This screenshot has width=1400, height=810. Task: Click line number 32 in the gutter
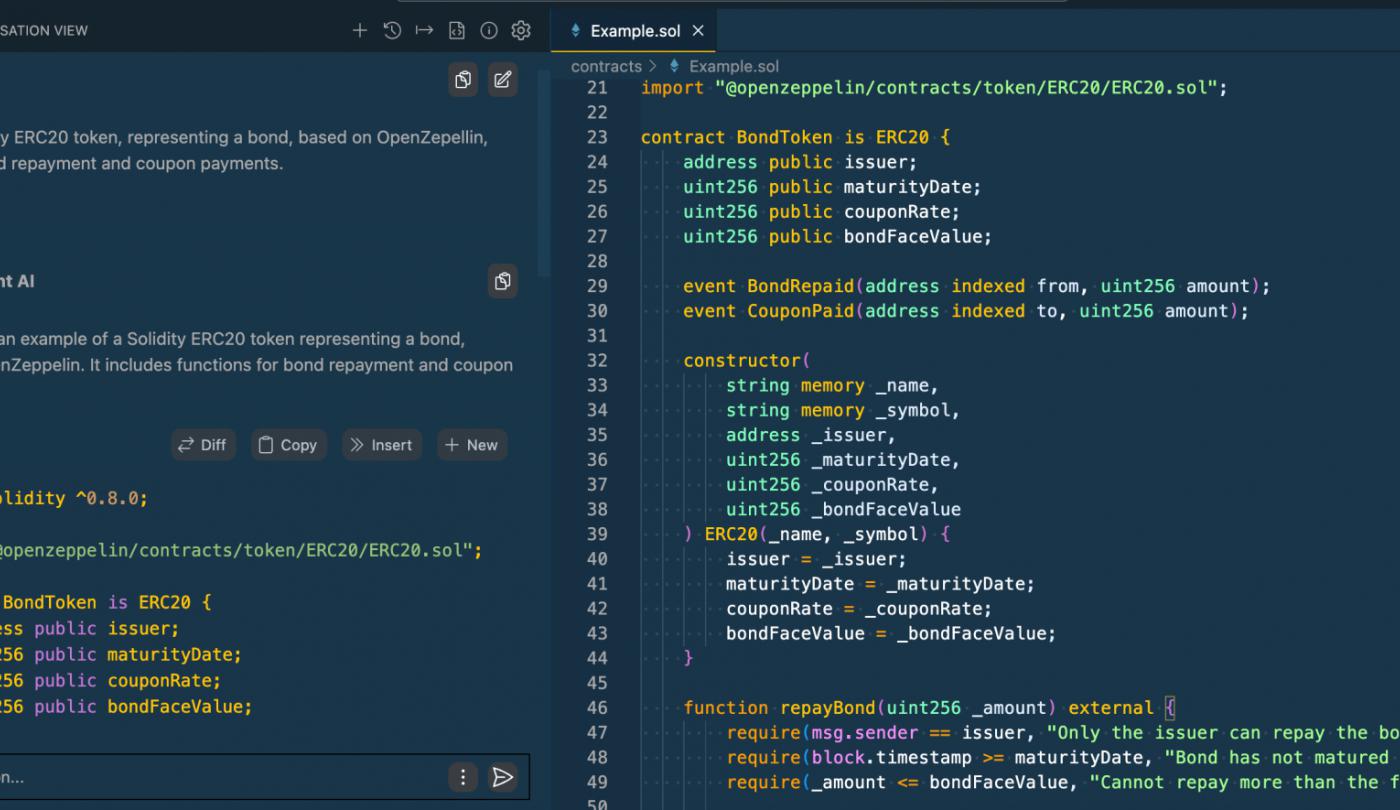[x=597, y=360]
